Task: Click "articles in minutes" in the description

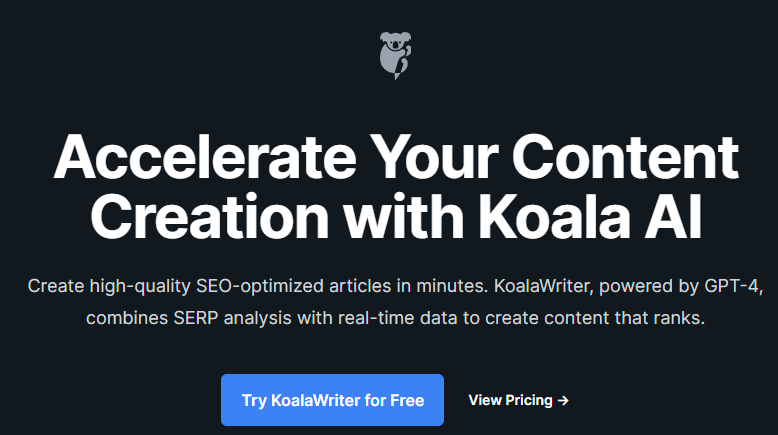Action: coord(409,286)
